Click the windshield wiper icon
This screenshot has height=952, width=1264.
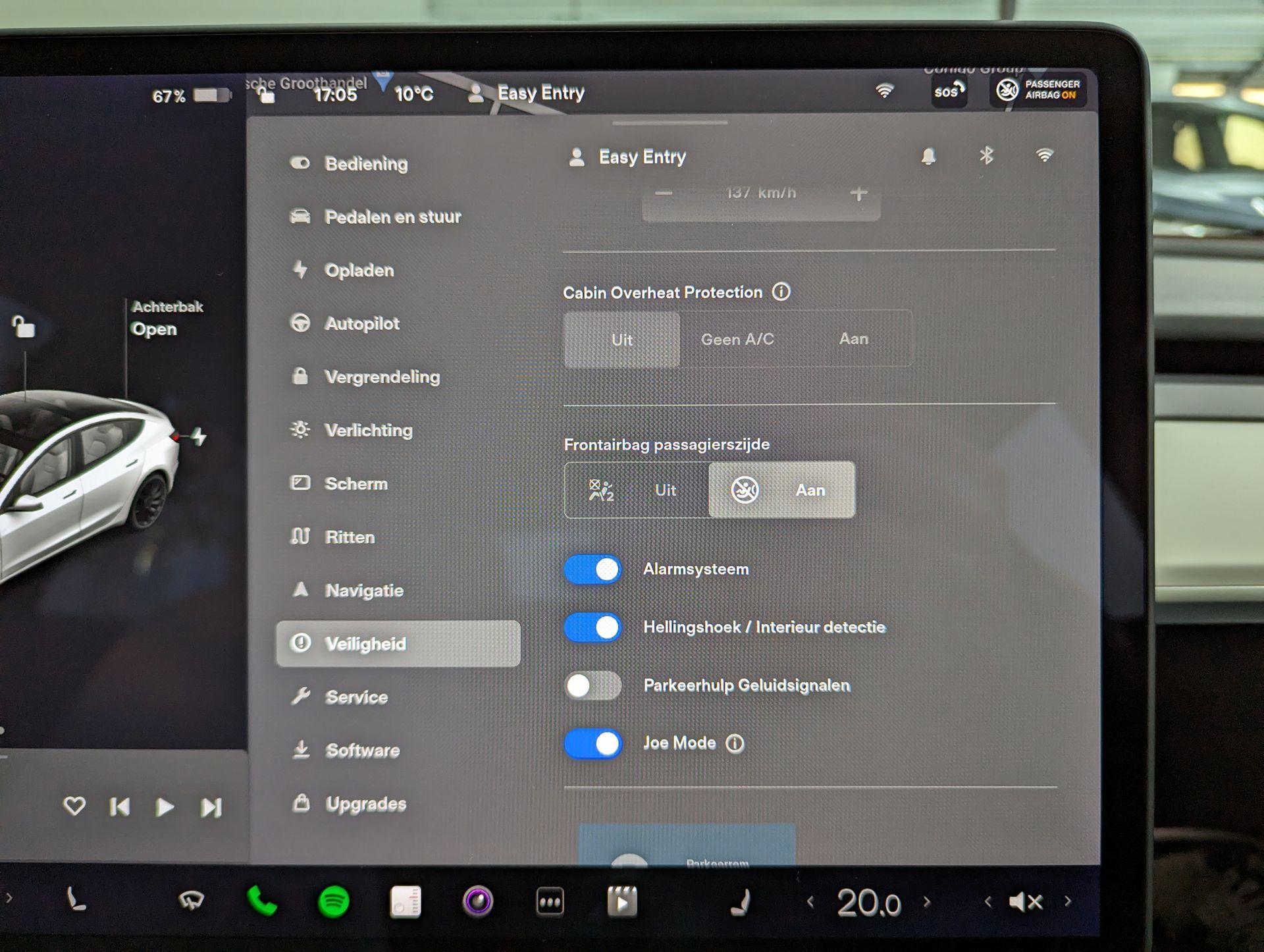click(191, 900)
